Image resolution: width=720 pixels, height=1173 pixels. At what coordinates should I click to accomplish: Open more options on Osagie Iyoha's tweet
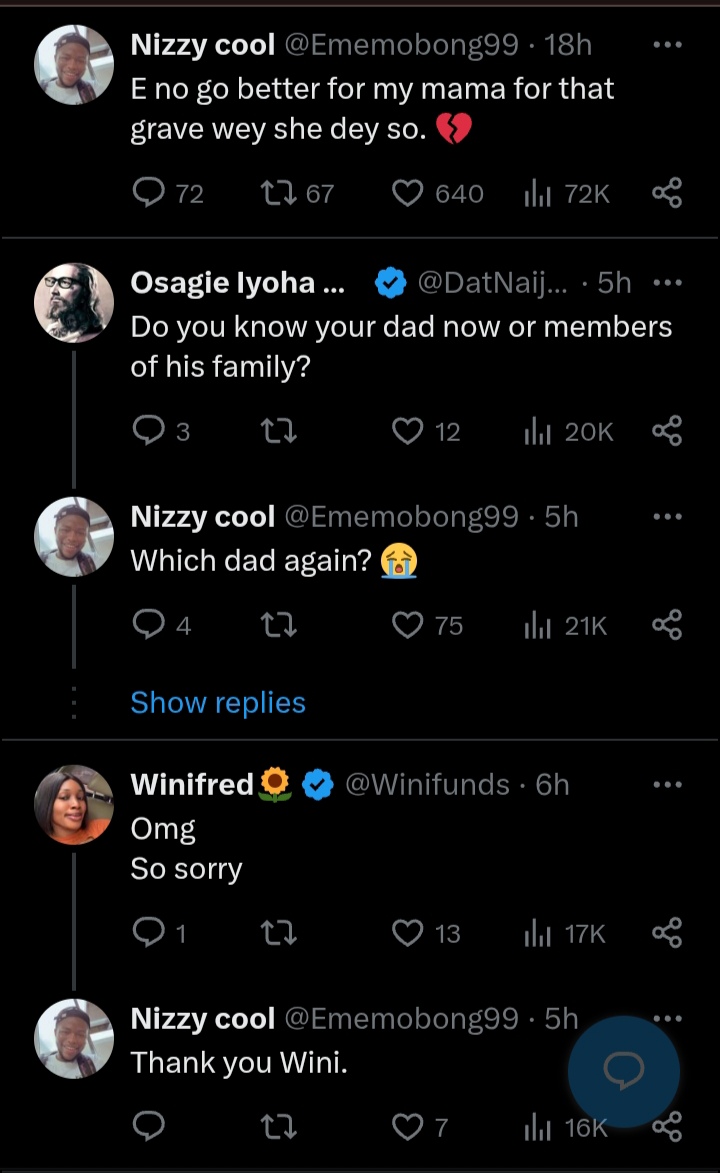[667, 283]
